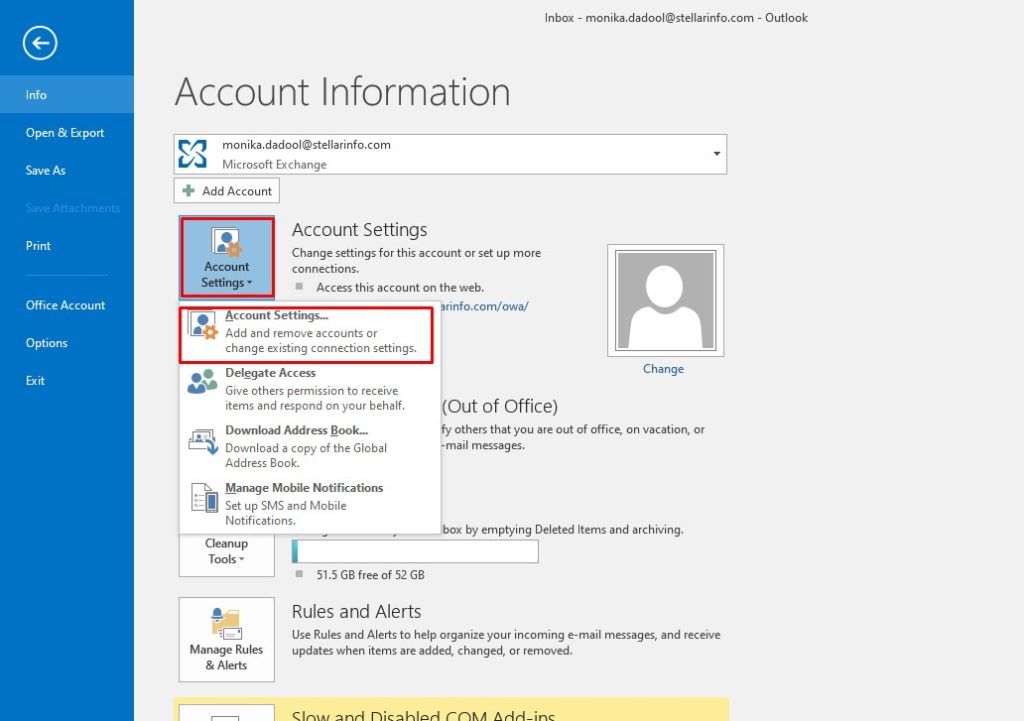Click the Account Settings menu item icon
Image resolution: width=1024 pixels, height=721 pixels.
point(203,326)
